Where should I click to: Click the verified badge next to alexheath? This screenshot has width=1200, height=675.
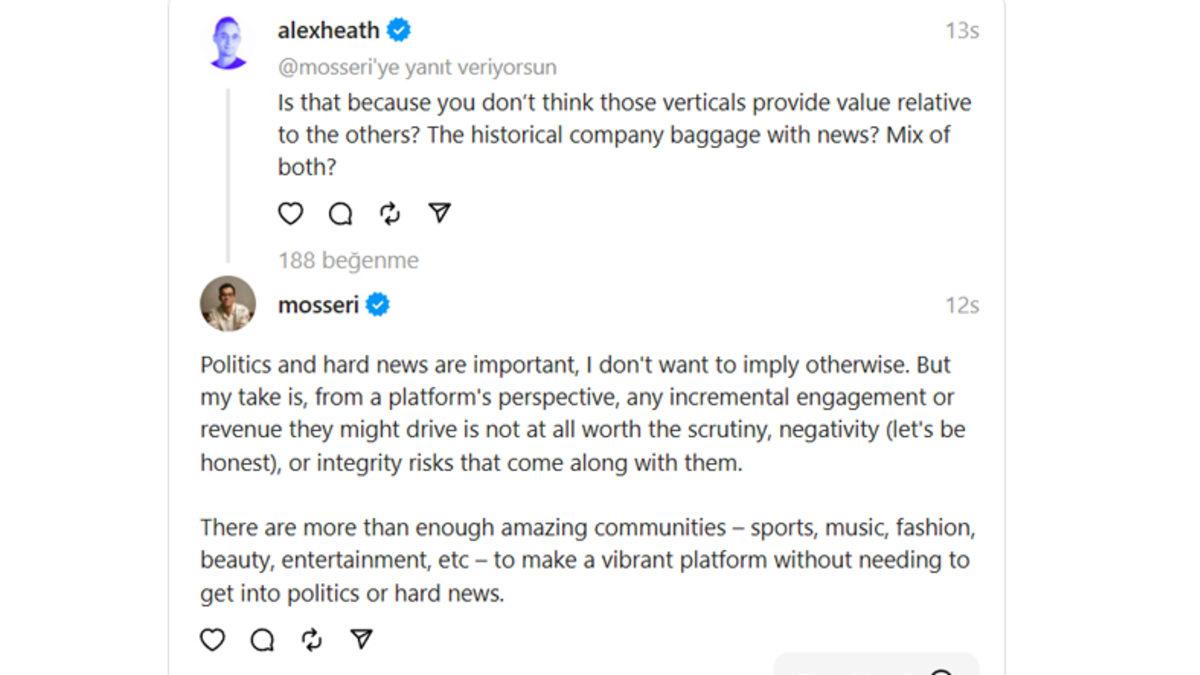click(x=399, y=31)
